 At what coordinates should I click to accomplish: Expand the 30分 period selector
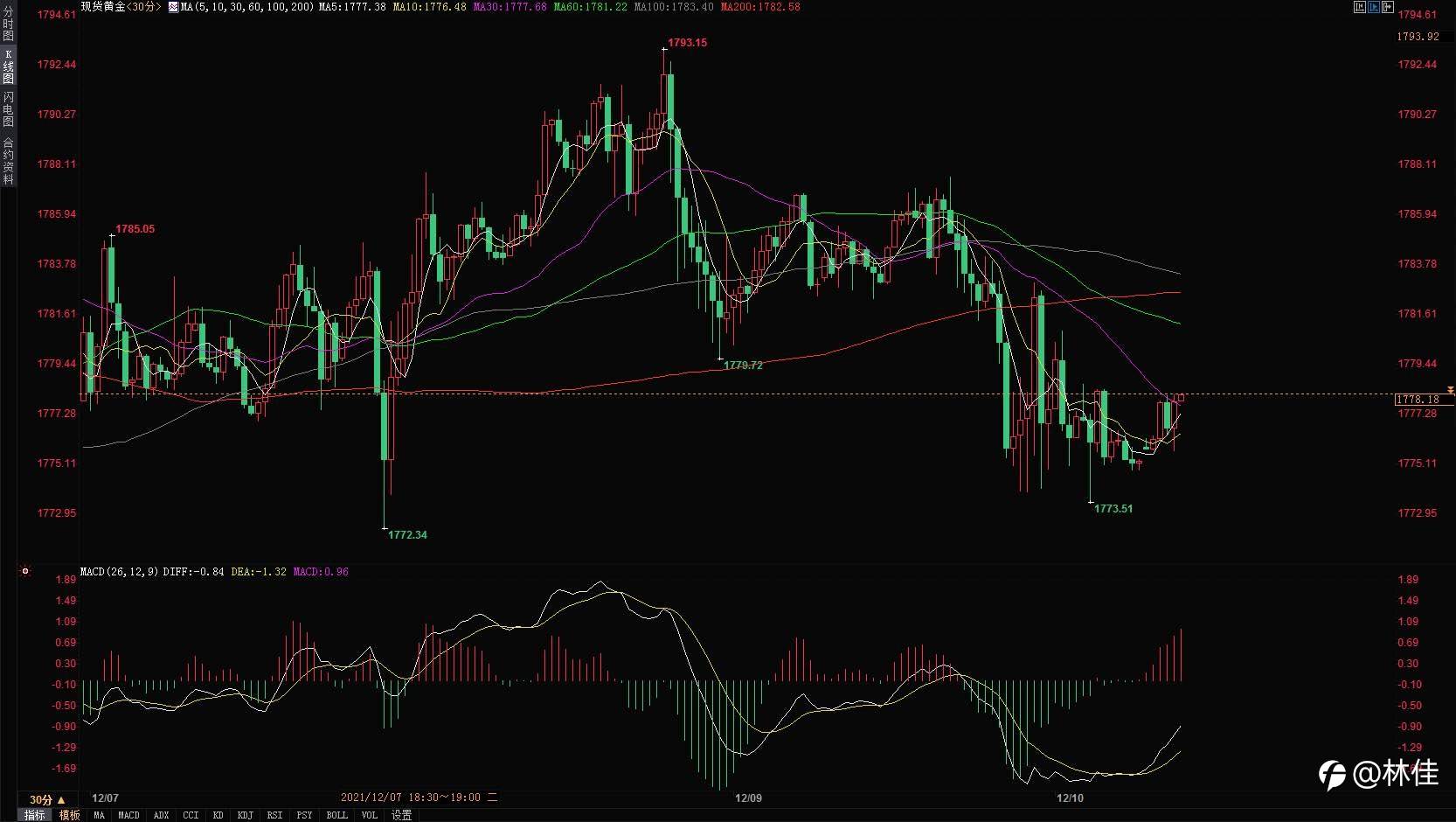[47, 799]
